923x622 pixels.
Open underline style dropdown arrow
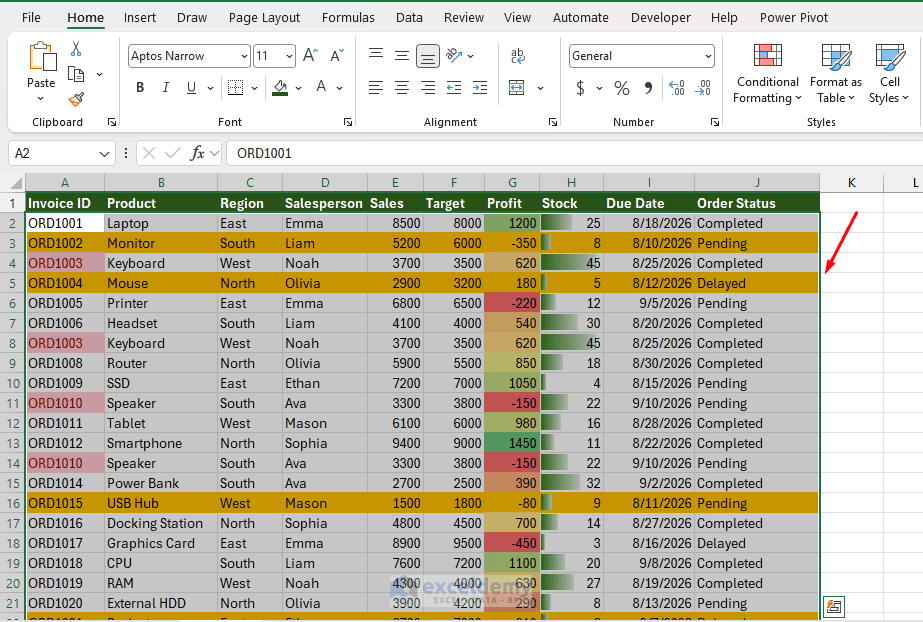pyautogui.click(x=210, y=88)
